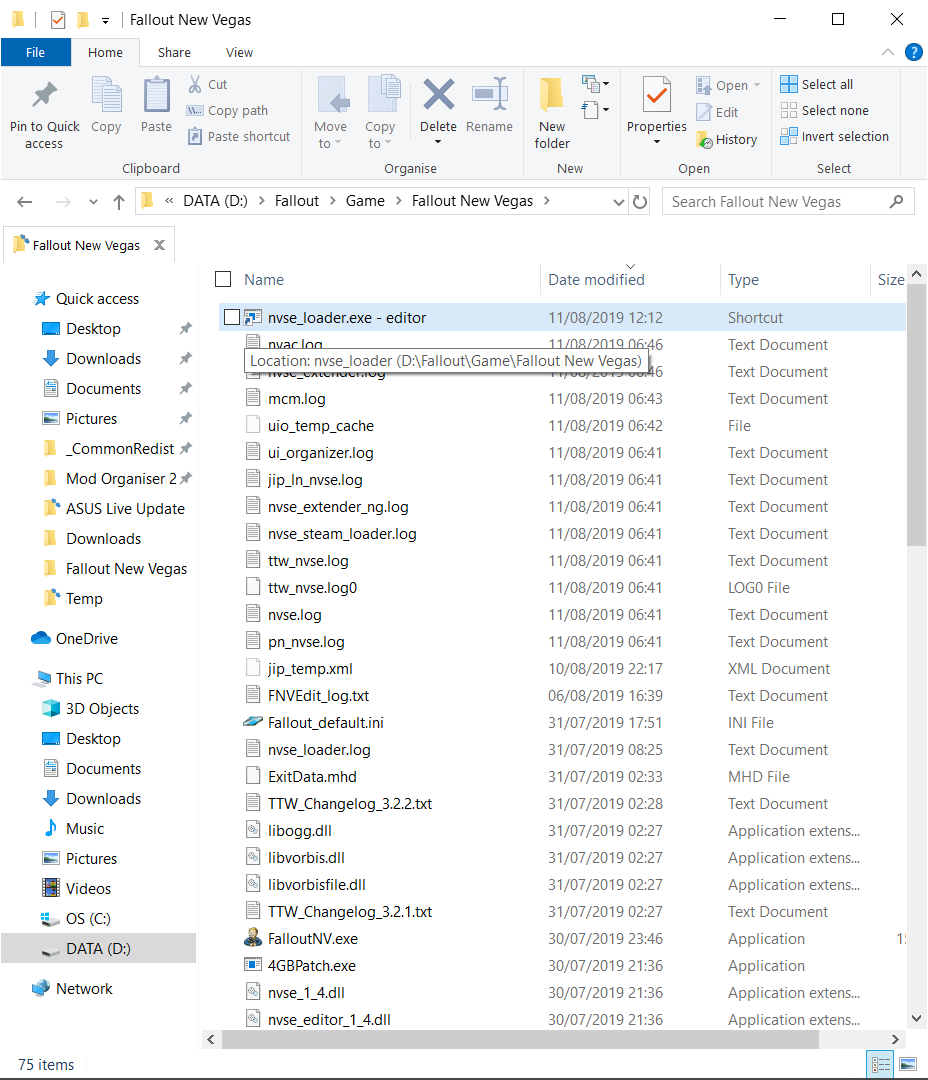Screen dimensions: 928x1080
Task: Click Select all
Action: (817, 84)
